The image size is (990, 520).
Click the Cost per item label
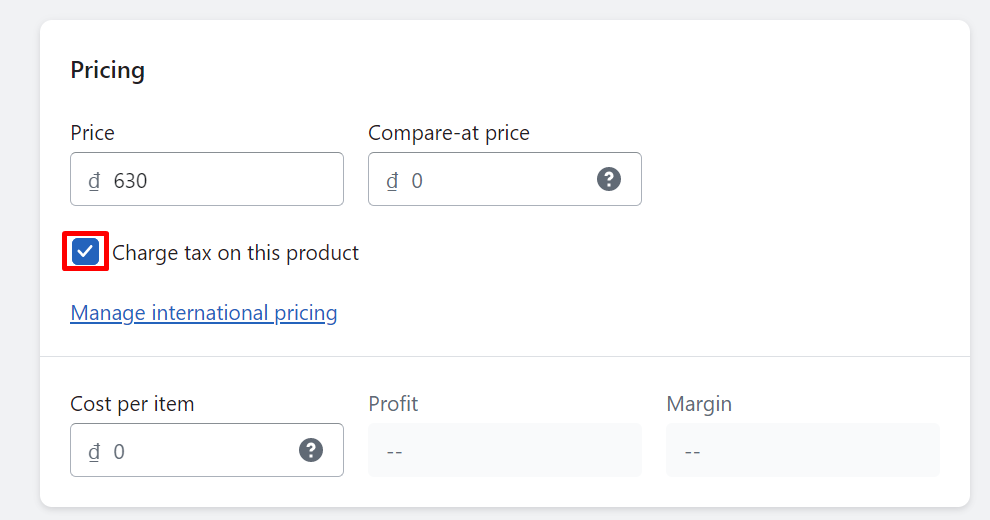tap(132, 404)
